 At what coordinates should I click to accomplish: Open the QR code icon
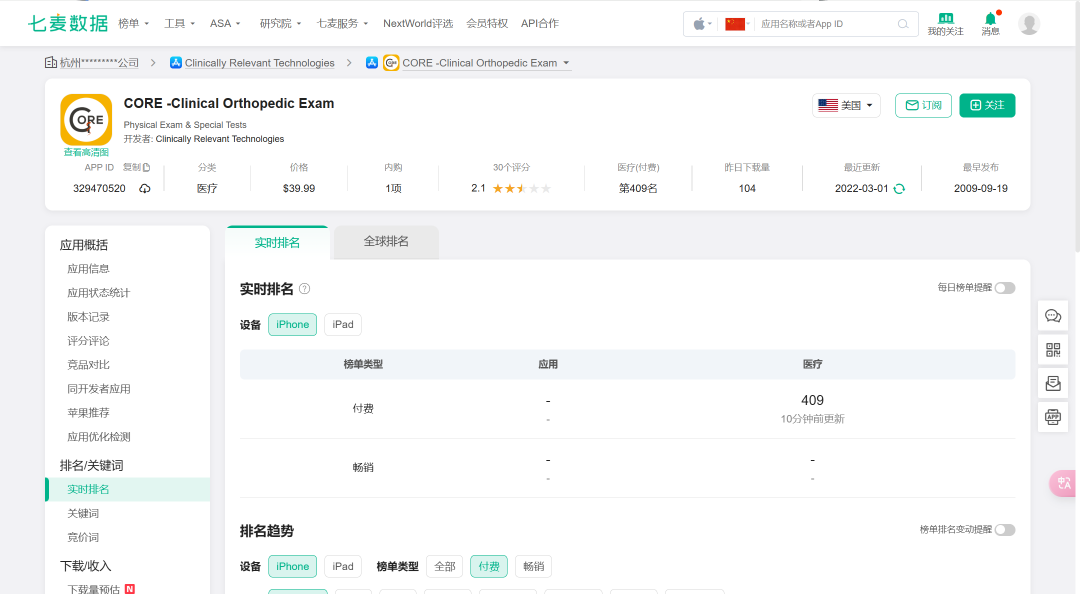(1053, 349)
